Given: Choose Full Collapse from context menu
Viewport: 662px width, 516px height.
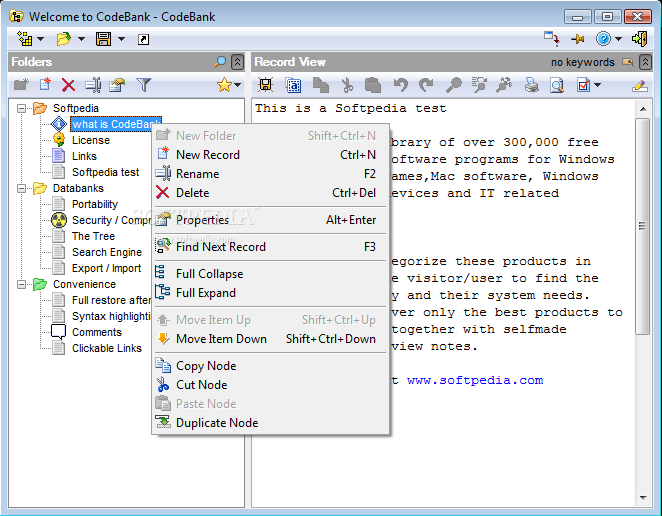Looking at the screenshot, I should [x=270, y=274].
